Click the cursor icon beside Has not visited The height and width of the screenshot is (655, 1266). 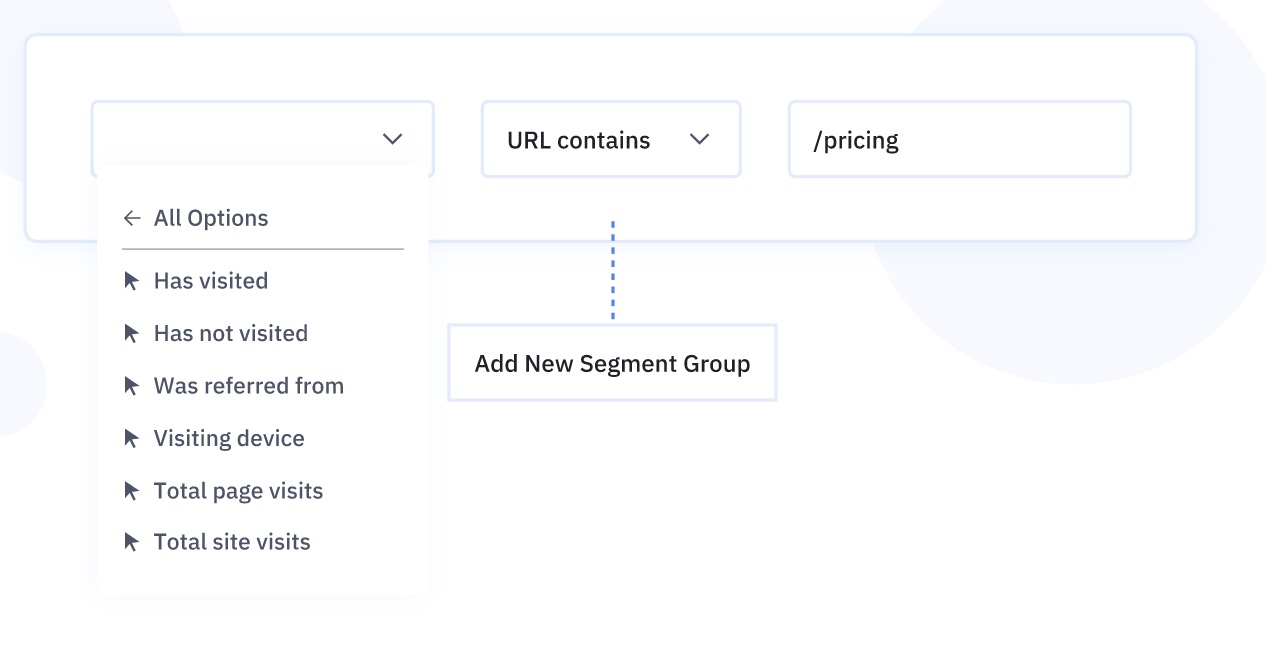tap(131, 333)
